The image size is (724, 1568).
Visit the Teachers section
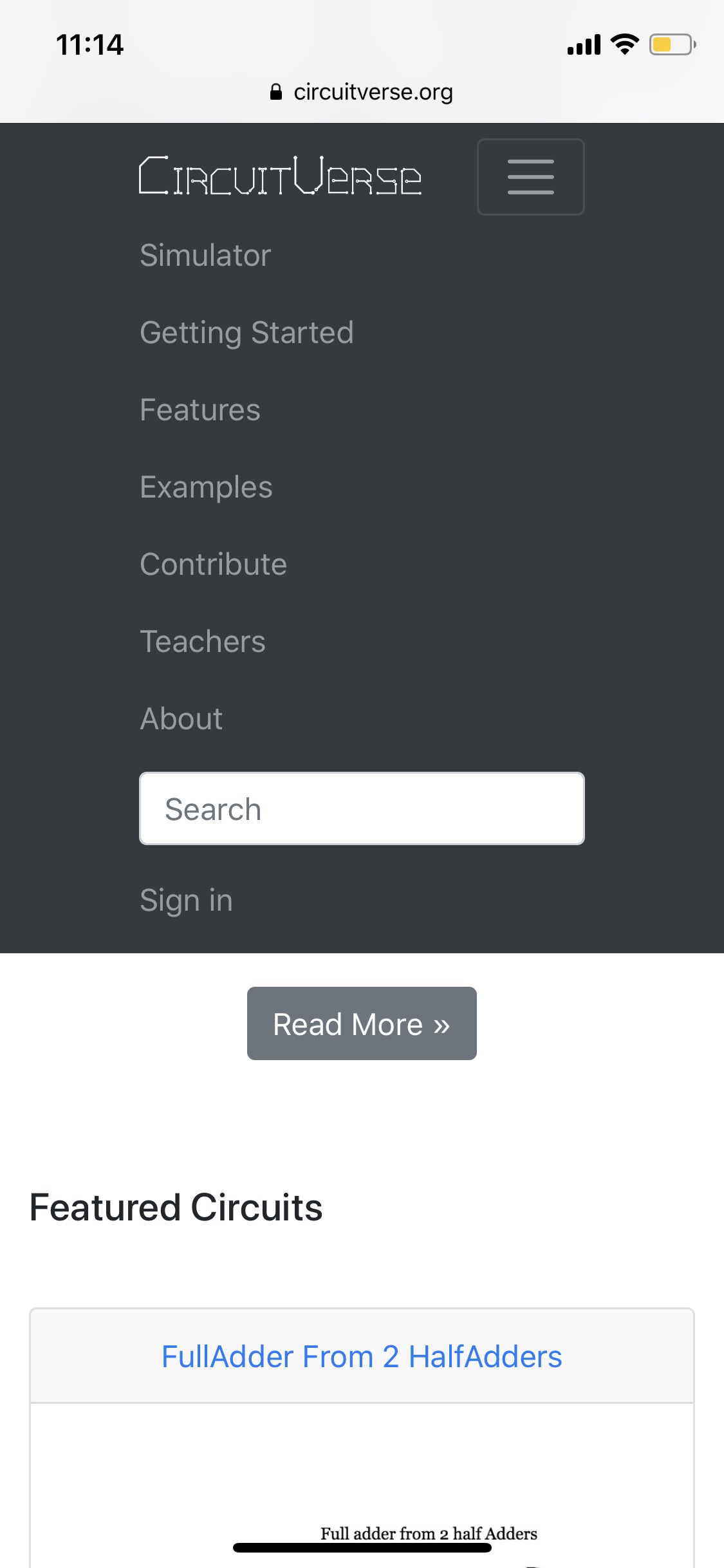pyautogui.click(x=202, y=641)
